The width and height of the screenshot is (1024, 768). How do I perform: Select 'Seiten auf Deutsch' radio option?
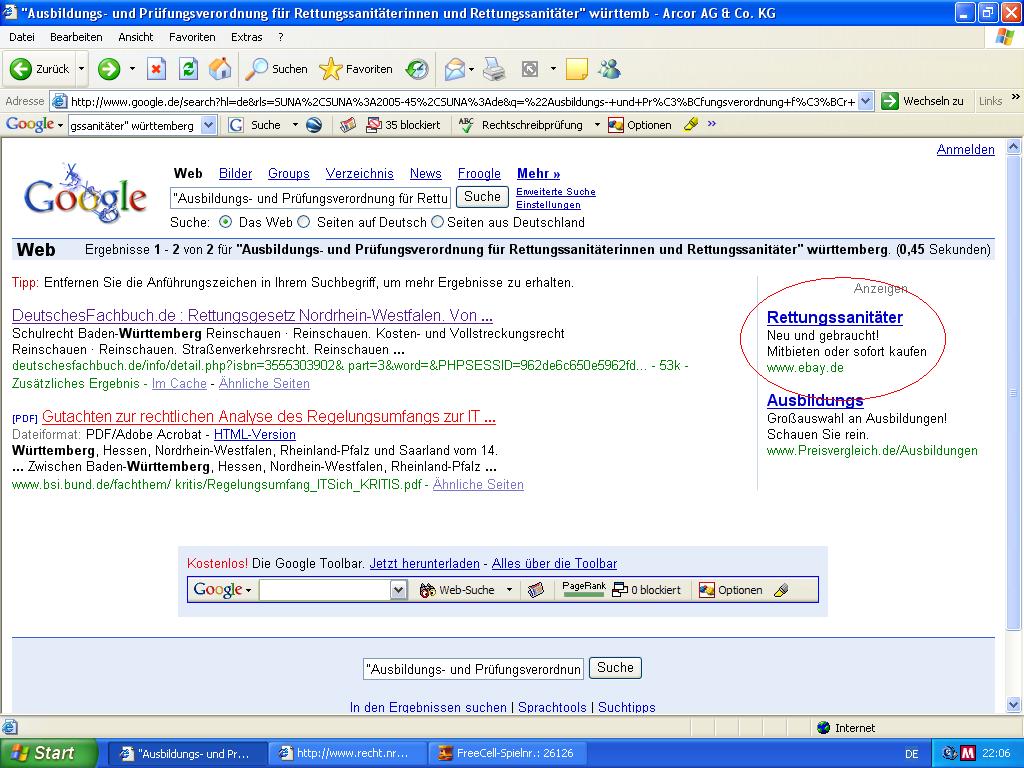click(304, 222)
